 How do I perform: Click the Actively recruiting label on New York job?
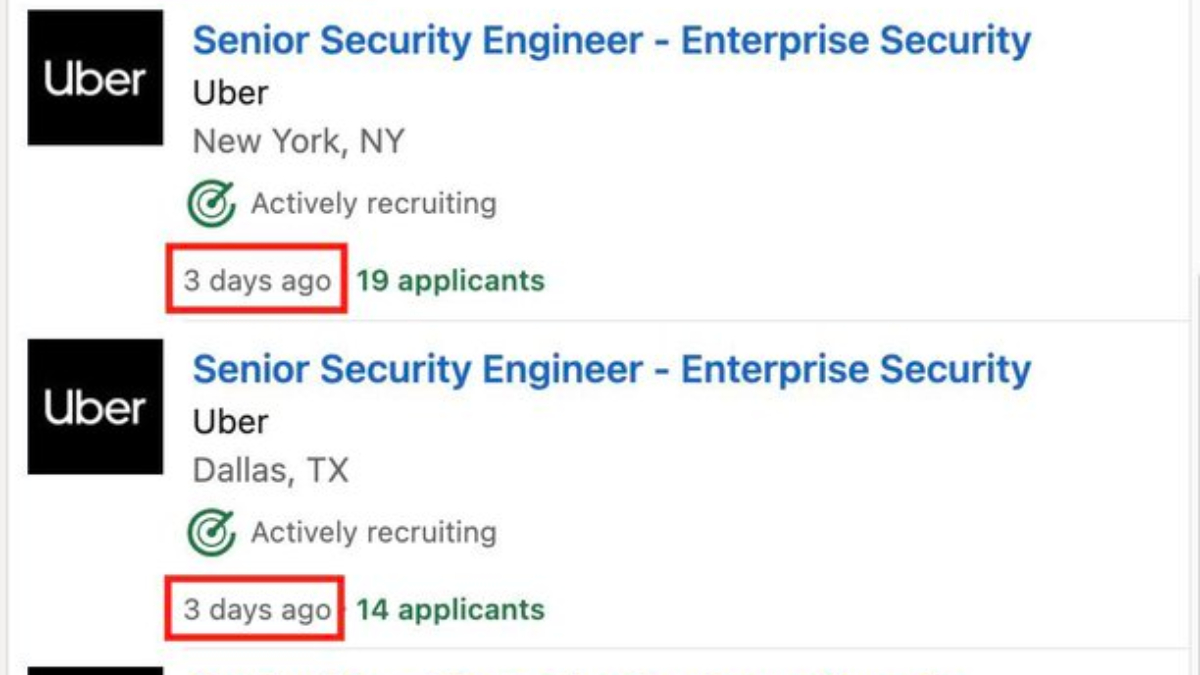tap(373, 204)
